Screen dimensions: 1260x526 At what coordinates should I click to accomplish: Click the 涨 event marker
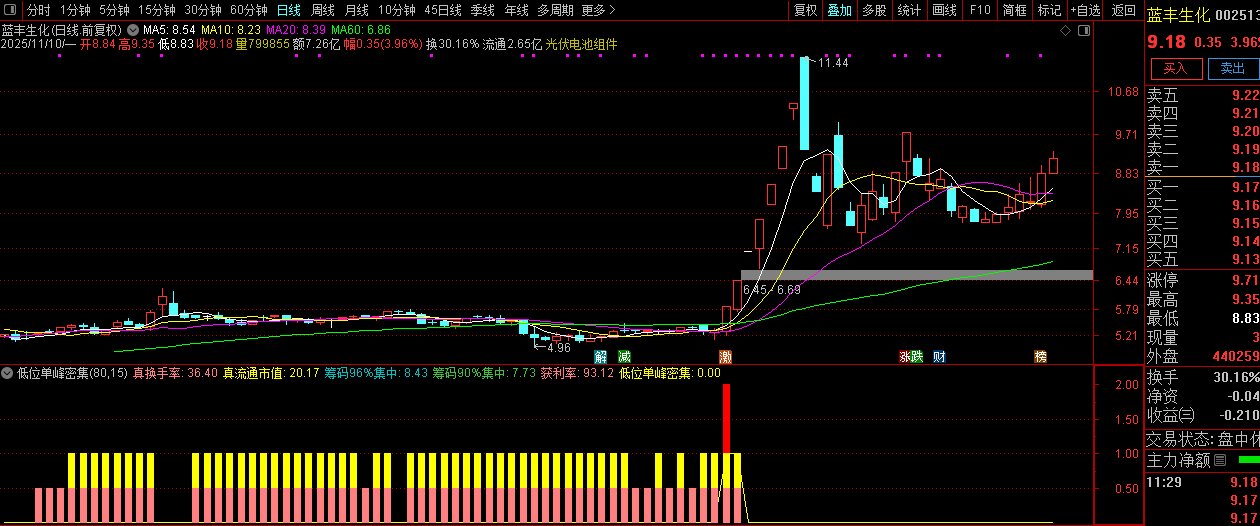coord(905,356)
